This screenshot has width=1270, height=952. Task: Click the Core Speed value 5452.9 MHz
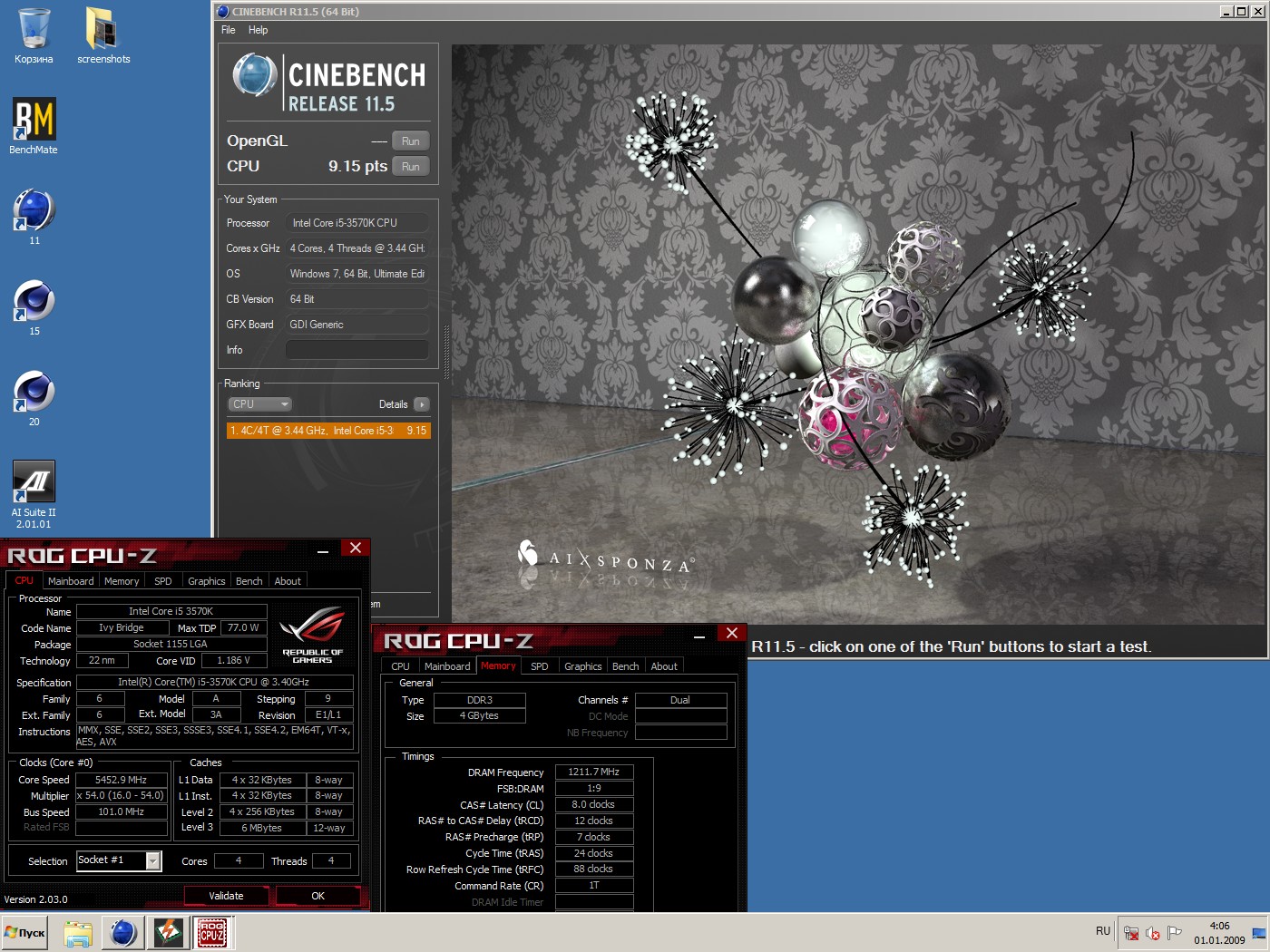click(x=122, y=780)
